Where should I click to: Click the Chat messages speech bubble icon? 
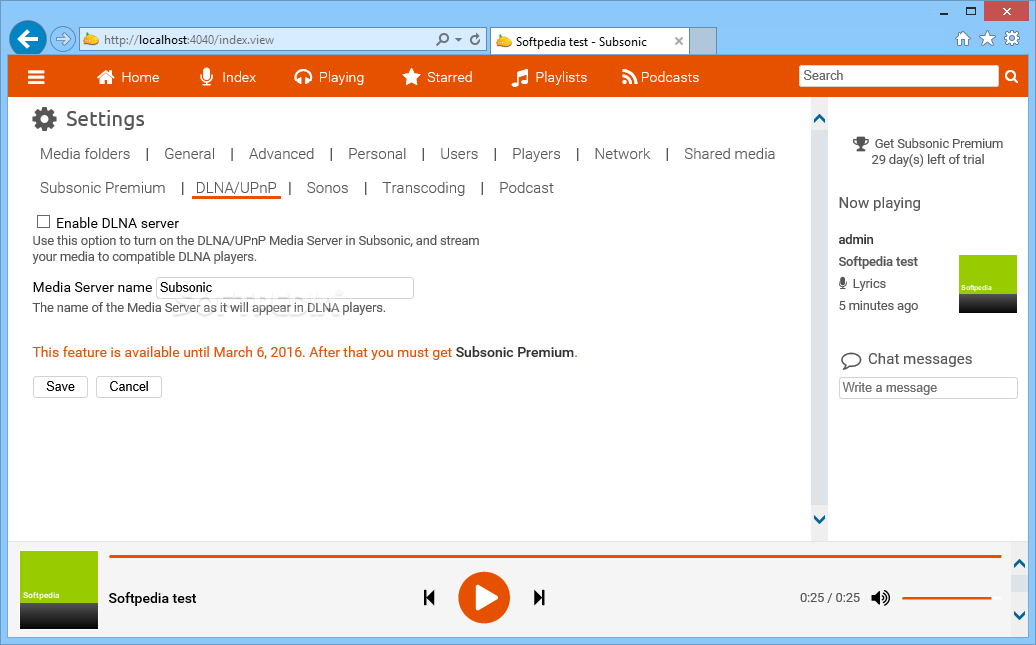click(x=850, y=360)
